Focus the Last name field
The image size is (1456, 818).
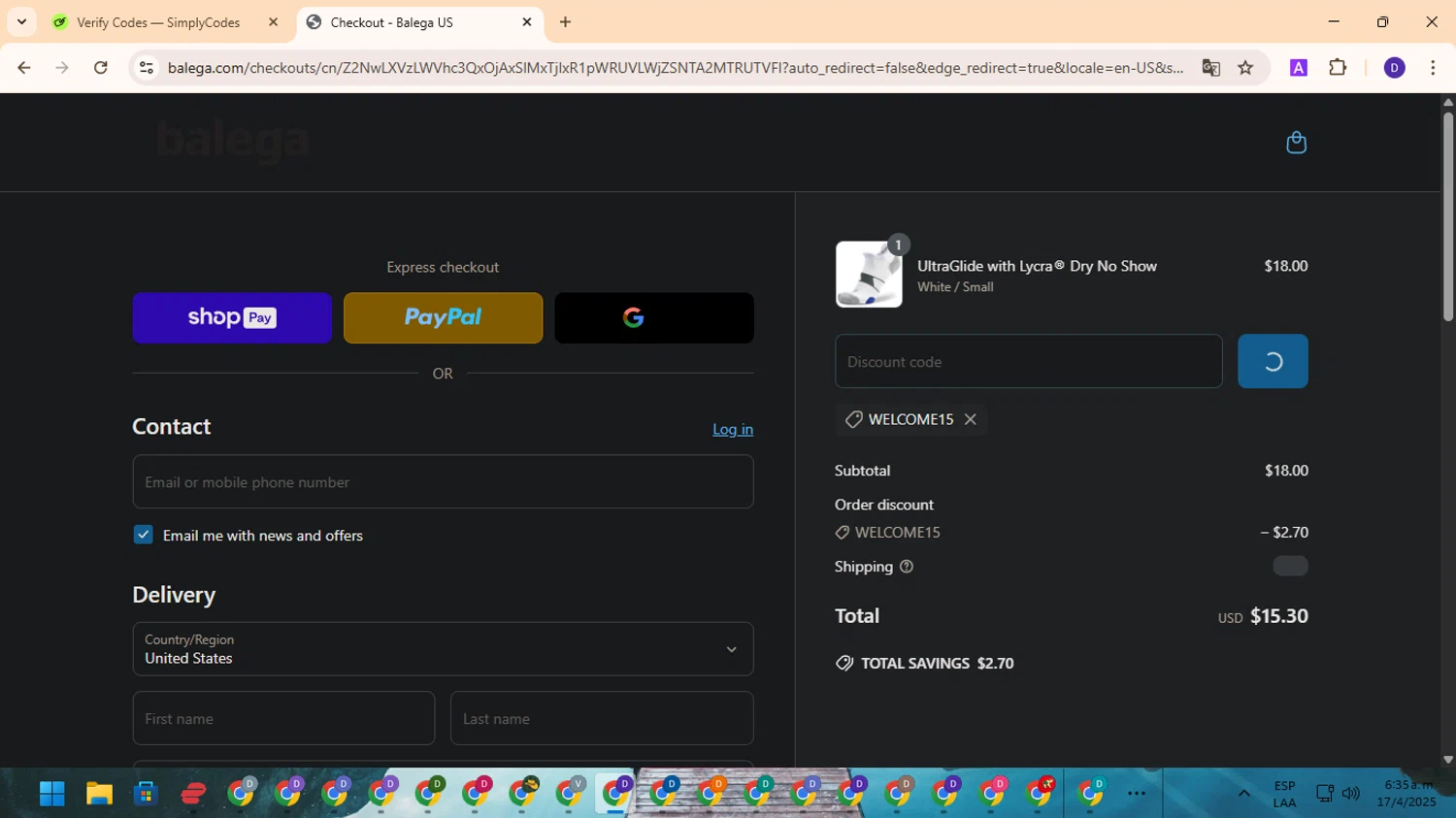(x=602, y=718)
